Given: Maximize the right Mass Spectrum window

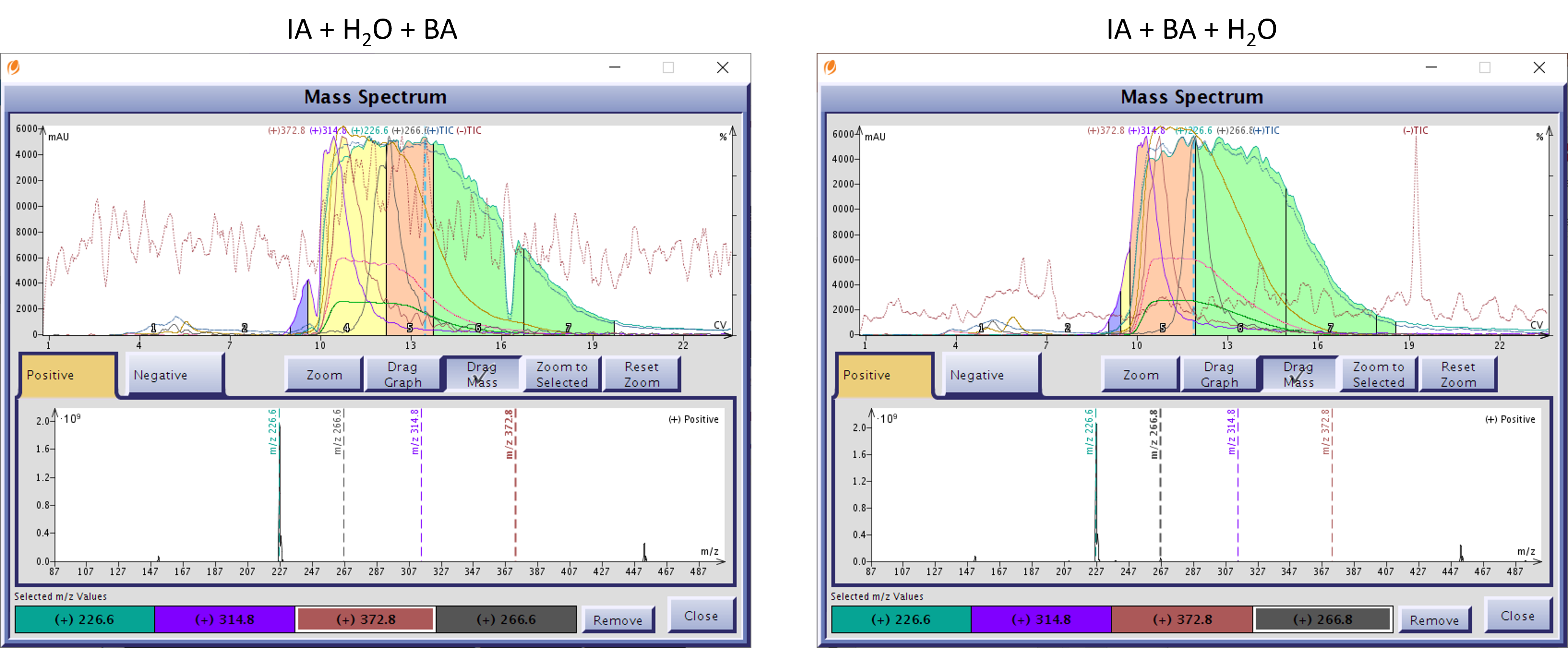Looking at the screenshot, I should click(1485, 67).
